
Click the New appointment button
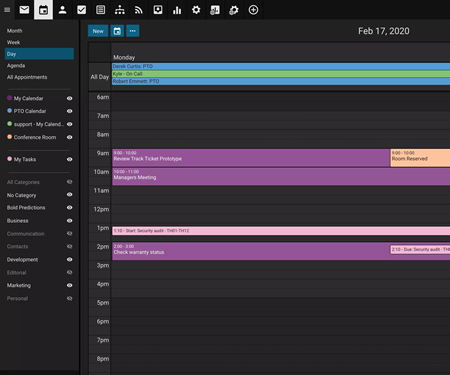[98, 31]
